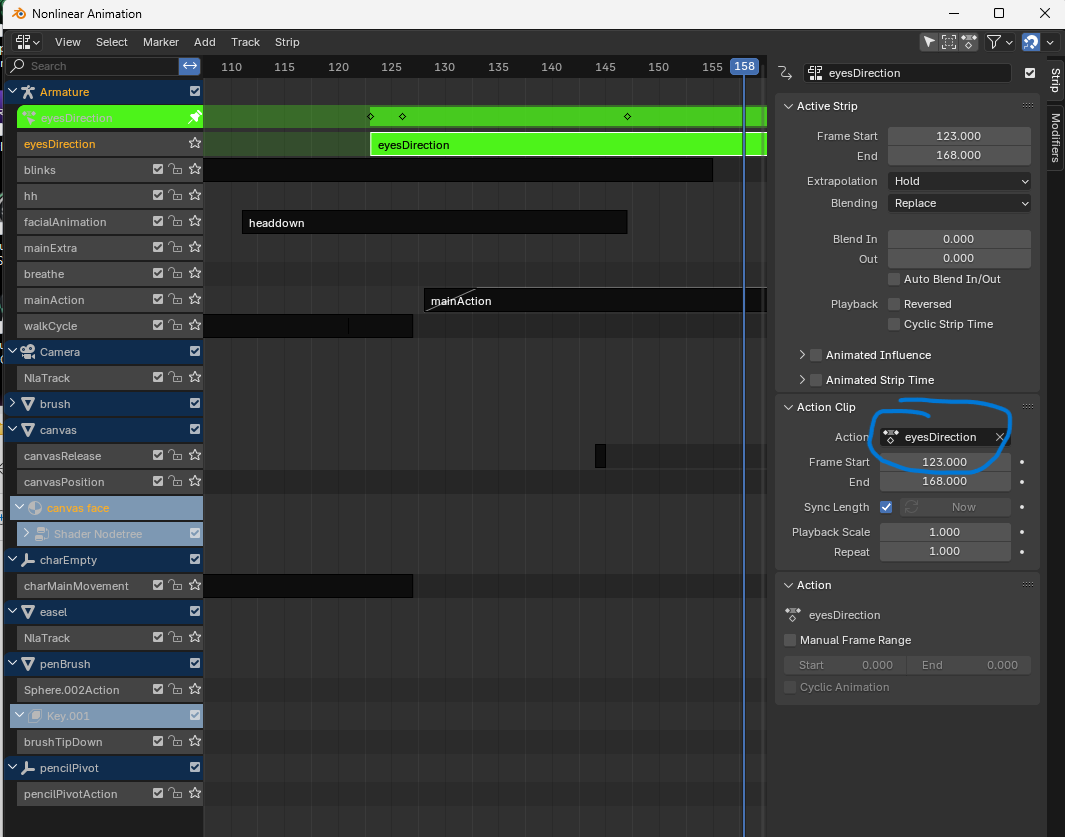The height and width of the screenshot is (837, 1065).
Task: Click the Blend In value field
Action: 959,239
